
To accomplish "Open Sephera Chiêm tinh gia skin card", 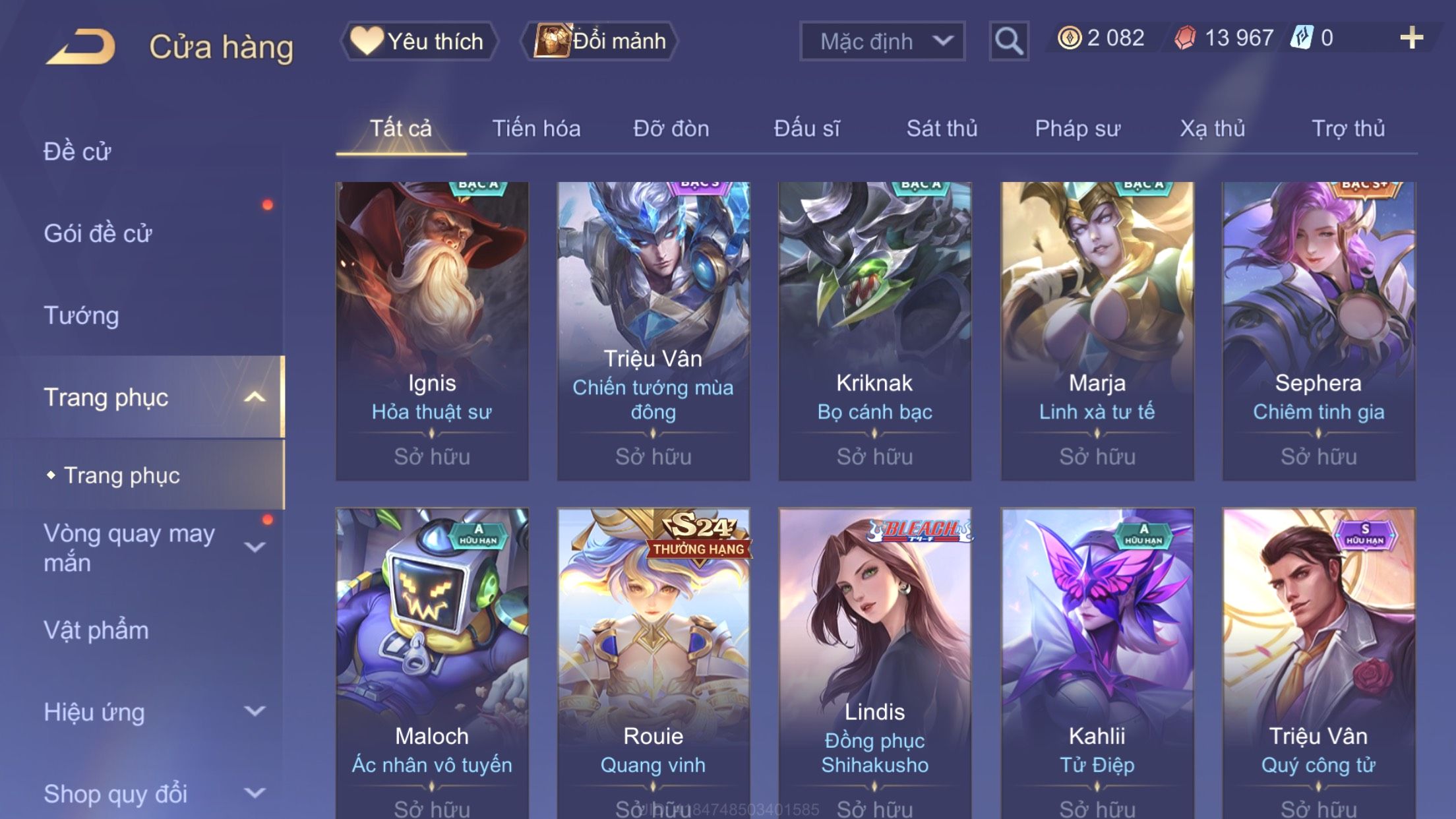I will [1319, 331].
